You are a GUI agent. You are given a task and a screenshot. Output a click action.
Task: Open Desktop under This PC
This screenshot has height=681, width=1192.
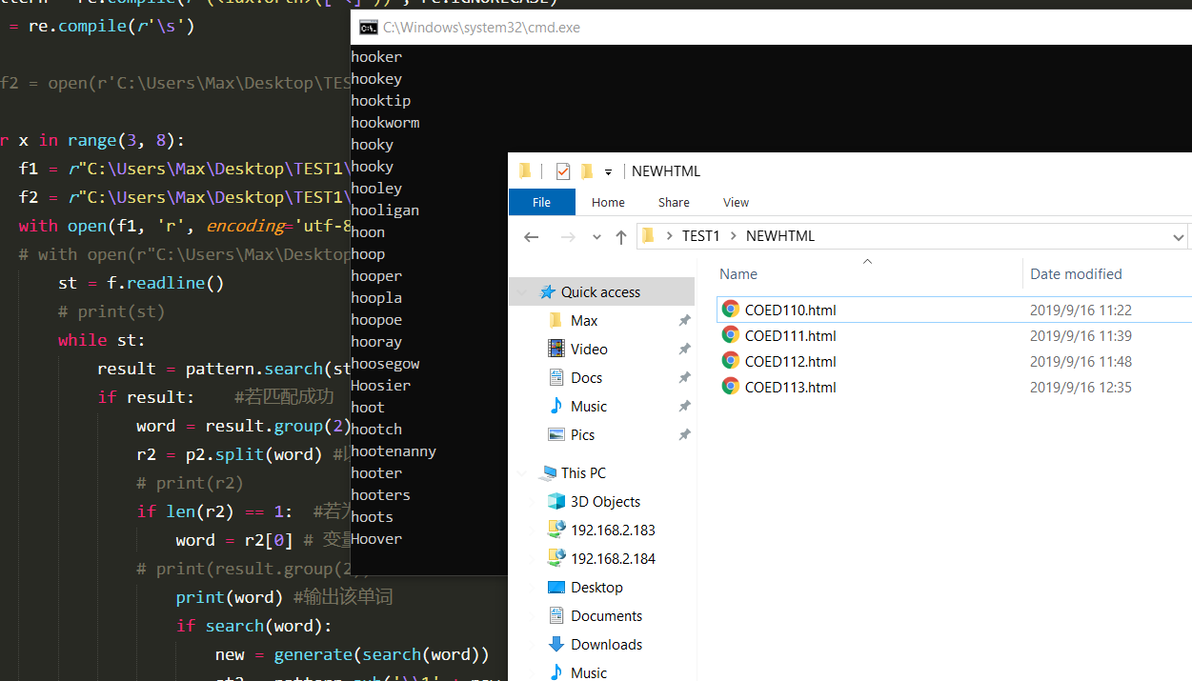tap(597, 588)
